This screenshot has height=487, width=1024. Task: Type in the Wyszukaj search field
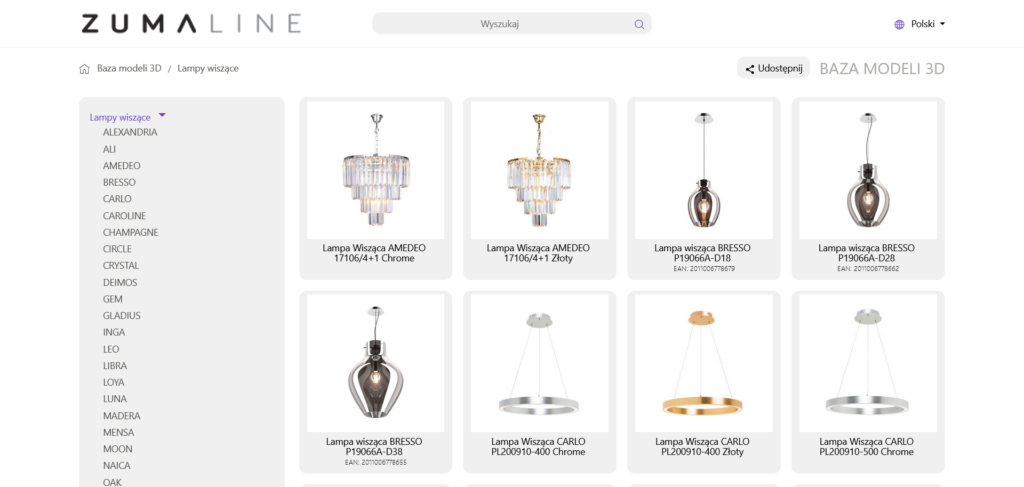click(x=500, y=24)
